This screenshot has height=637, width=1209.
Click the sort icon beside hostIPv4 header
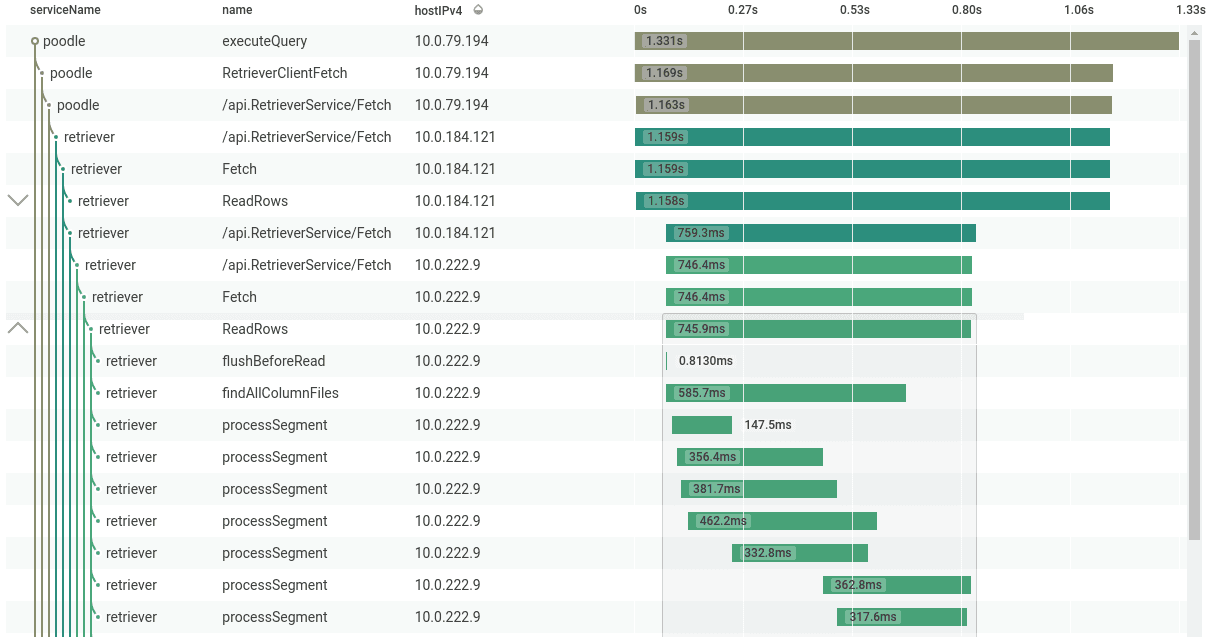tap(478, 10)
